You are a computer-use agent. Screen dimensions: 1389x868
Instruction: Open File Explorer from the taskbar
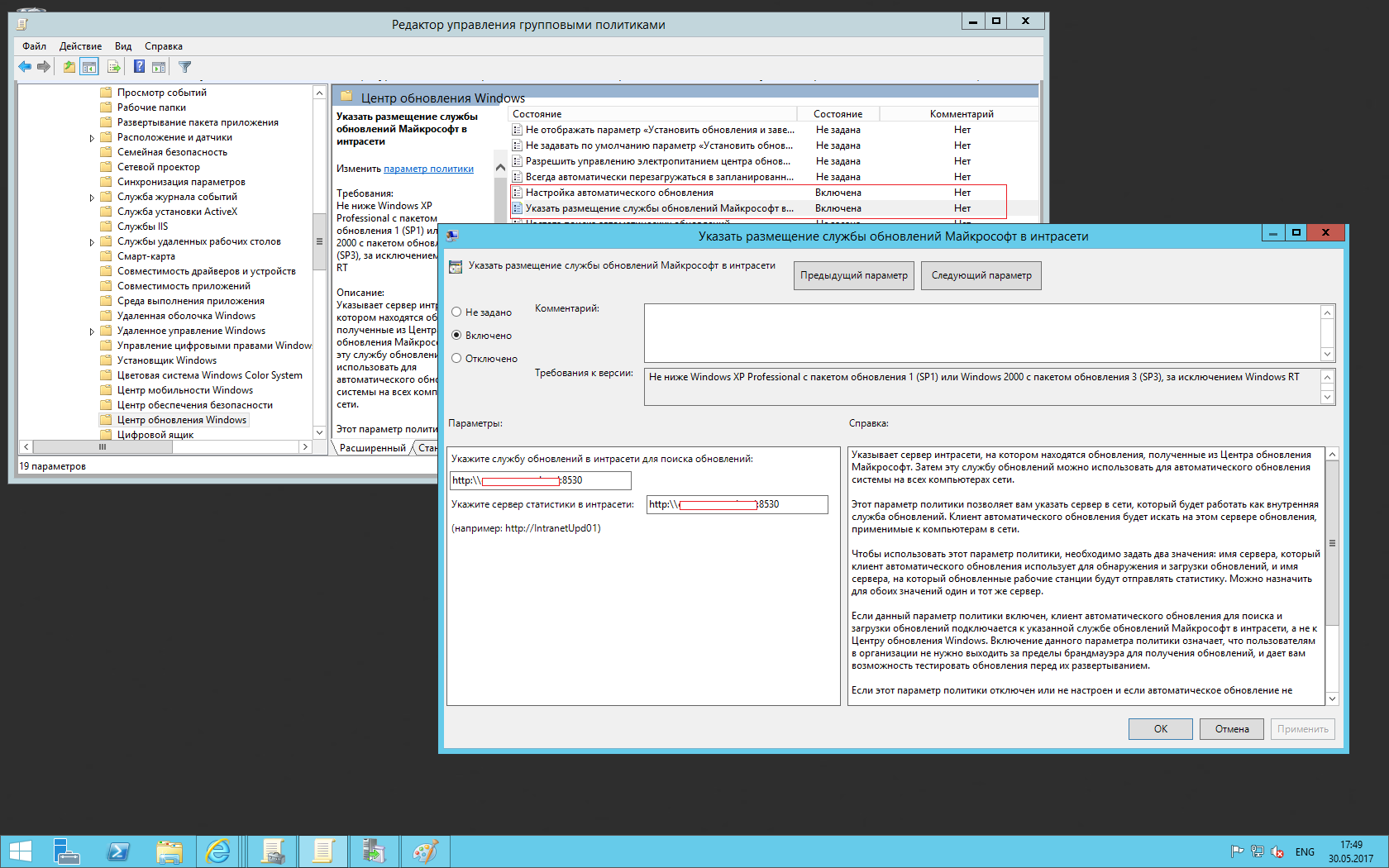tap(169, 851)
